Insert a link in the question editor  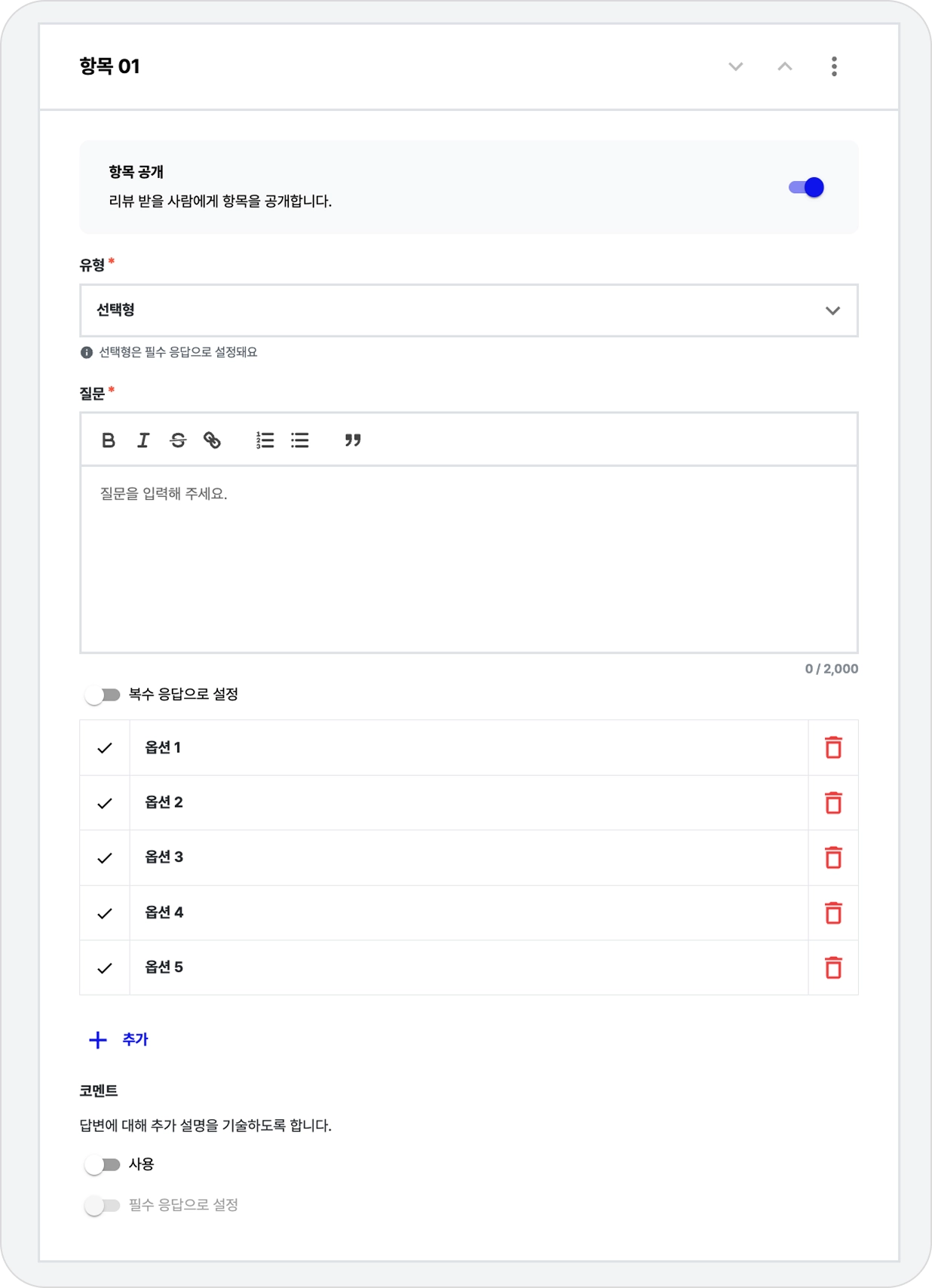click(213, 440)
